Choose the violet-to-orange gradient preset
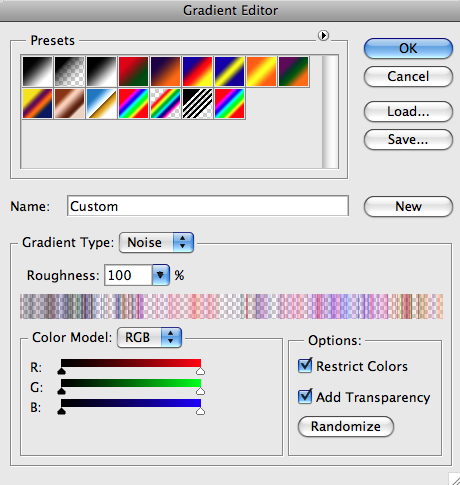The width and height of the screenshot is (460, 485). 165,72
